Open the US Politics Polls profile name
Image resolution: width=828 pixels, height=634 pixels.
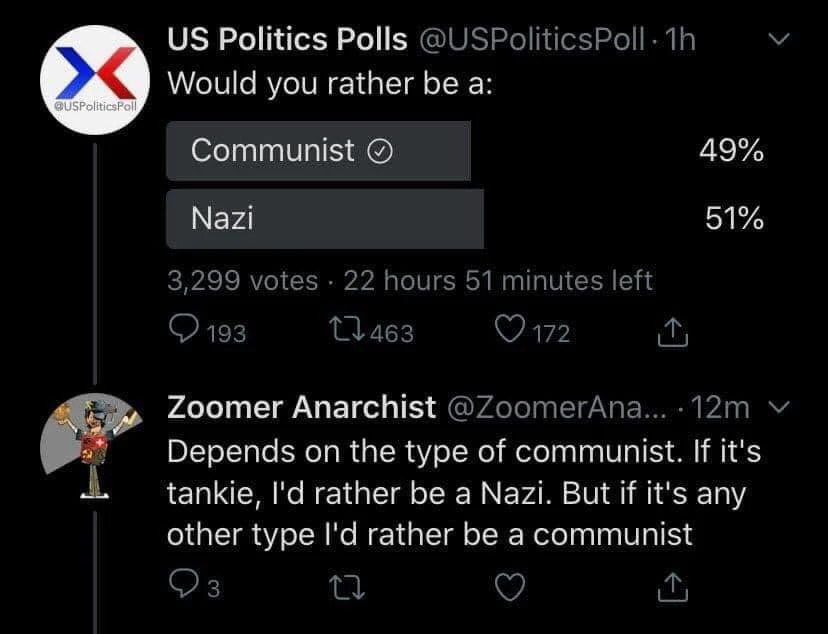[x=287, y=40]
